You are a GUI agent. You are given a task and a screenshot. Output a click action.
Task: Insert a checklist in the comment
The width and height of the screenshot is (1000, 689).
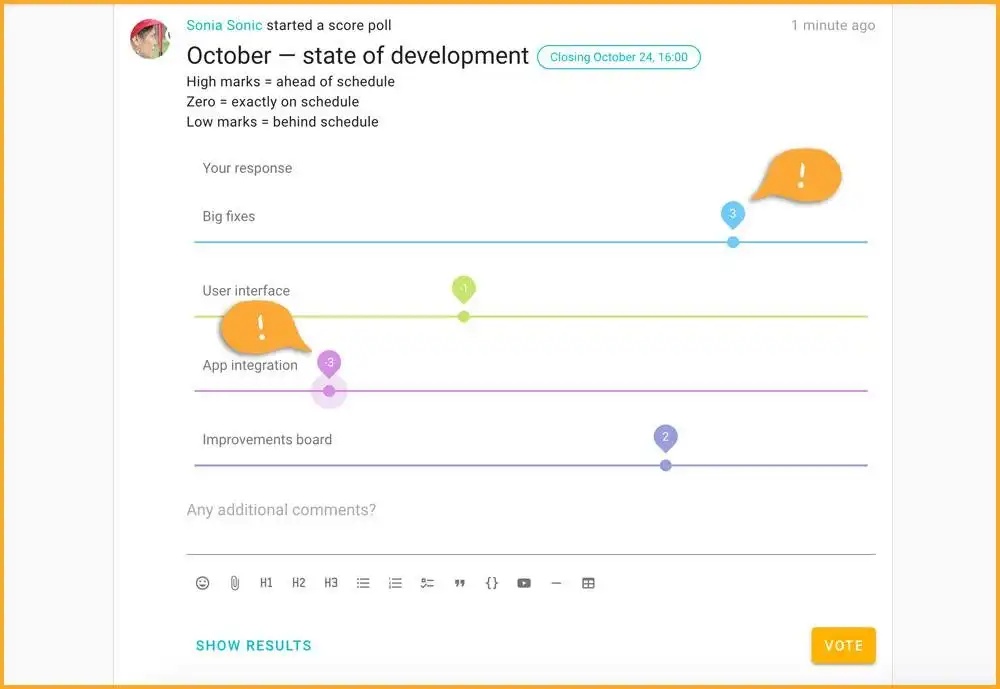427,583
